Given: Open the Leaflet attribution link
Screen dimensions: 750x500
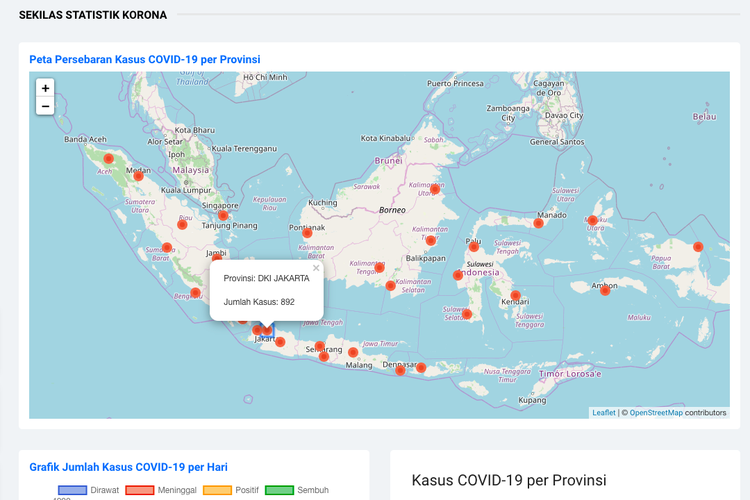Looking at the screenshot, I should click(x=604, y=412).
